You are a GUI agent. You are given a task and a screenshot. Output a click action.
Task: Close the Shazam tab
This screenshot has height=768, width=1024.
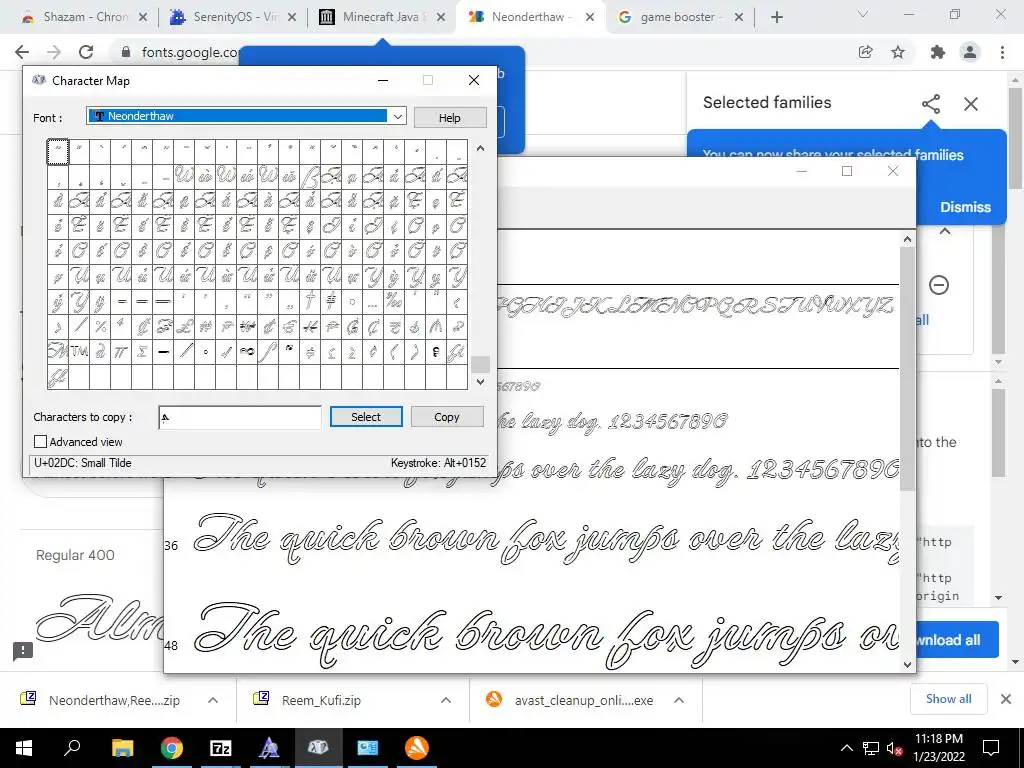click(x=143, y=17)
